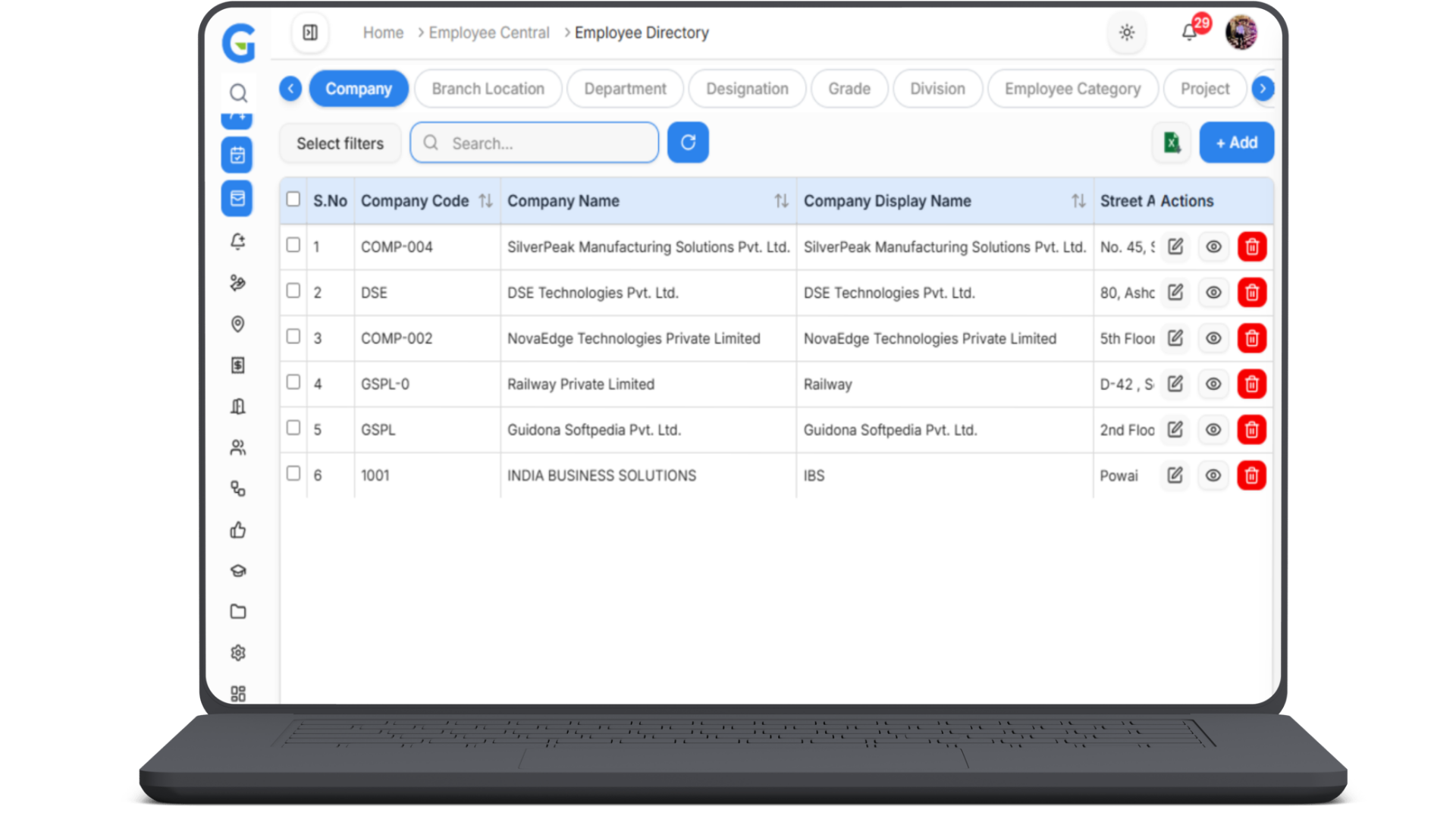1456x819 pixels.
Task: Click the refresh icon beside the search bar
Action: click(687, 142)
